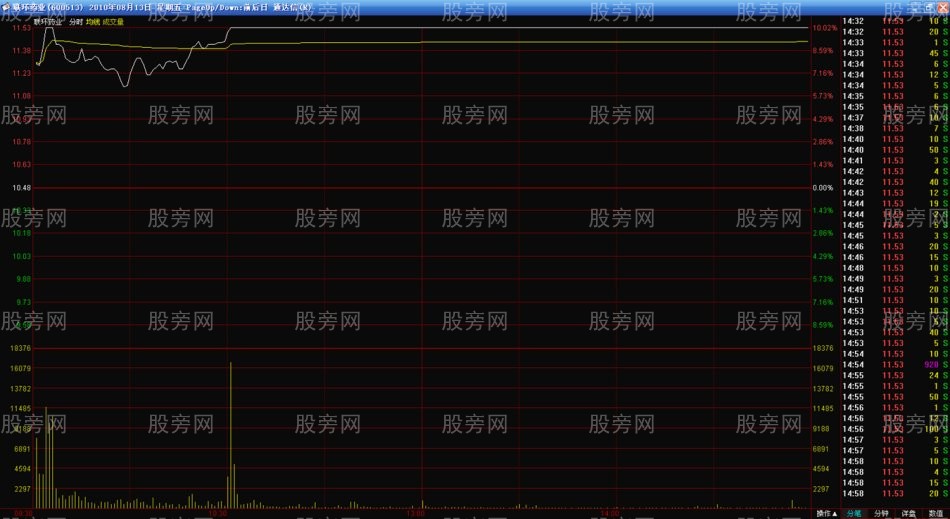This screenshot has width=950, height=519.
Task: Select the 14:43 trade row
Action: [x=895, y=193]
